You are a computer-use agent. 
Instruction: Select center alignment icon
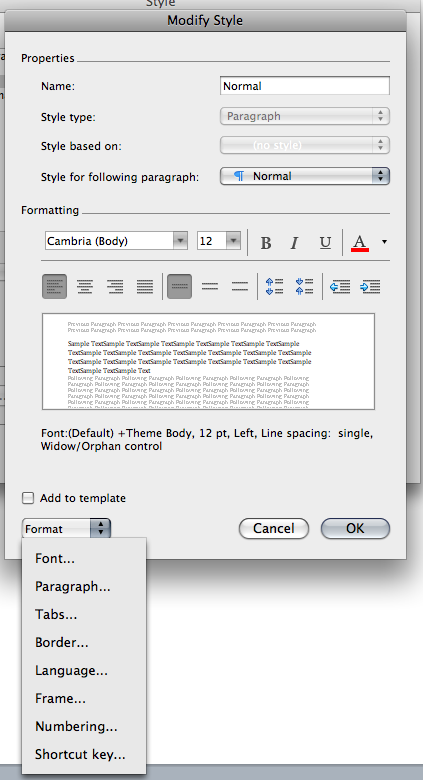[85, 287]
